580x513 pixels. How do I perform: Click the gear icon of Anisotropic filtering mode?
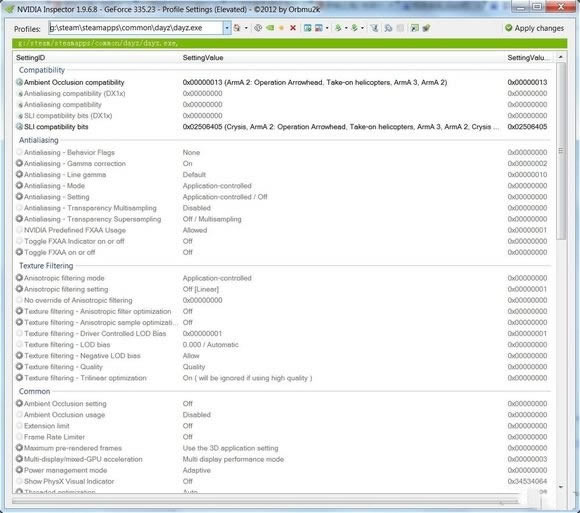click(19, 277)
